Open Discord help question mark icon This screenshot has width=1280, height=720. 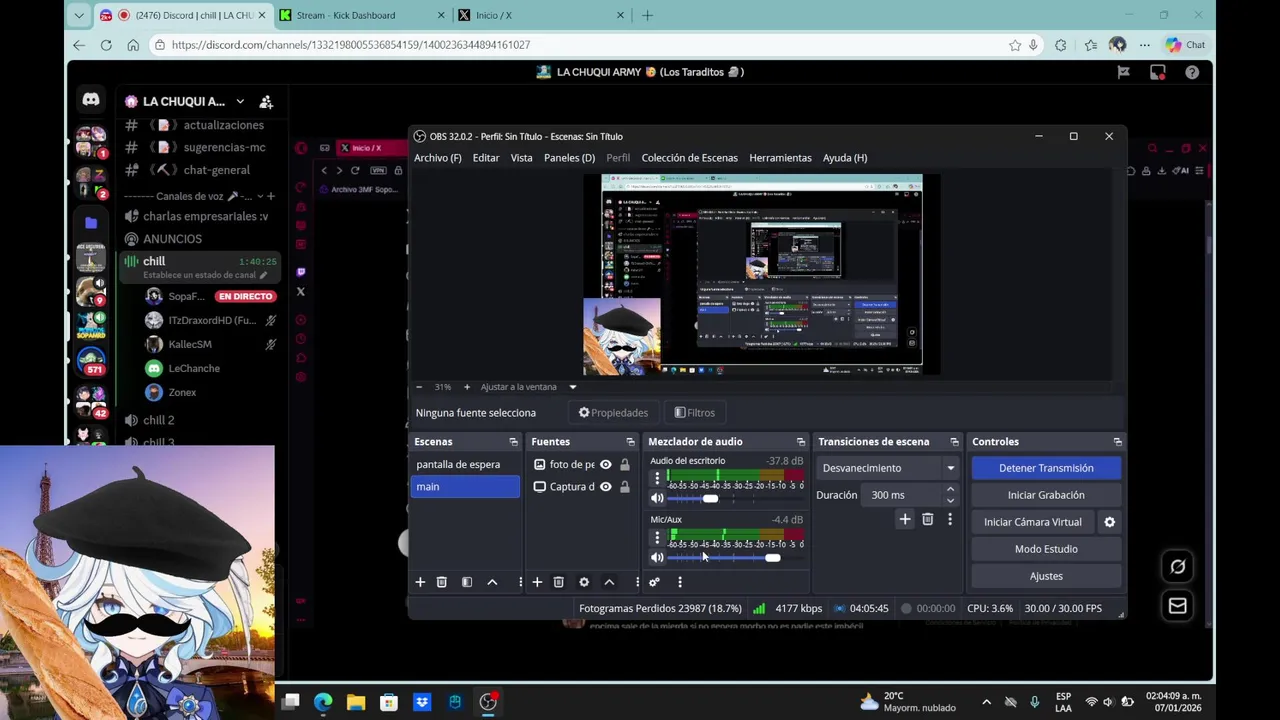pyautogui.click(x=1192, y=72)
